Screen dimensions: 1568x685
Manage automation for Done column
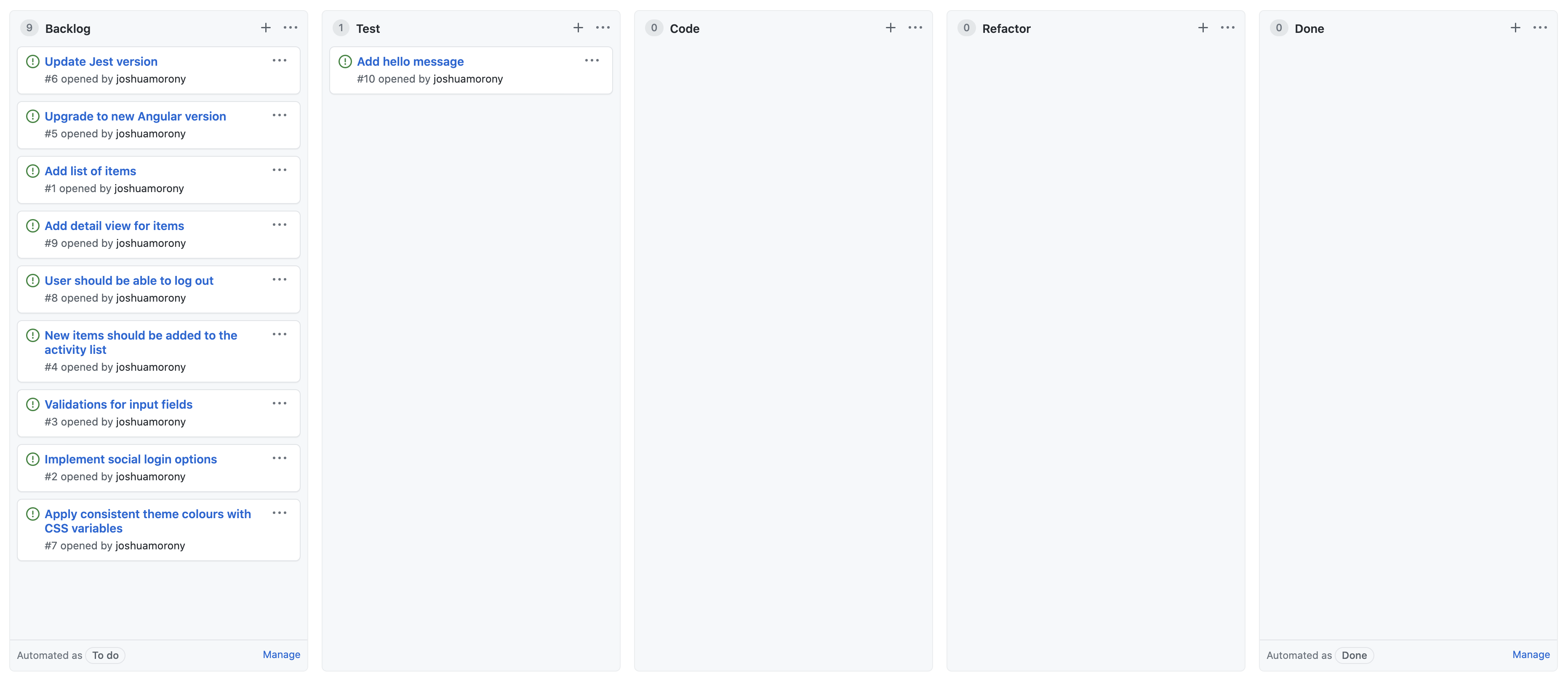pos(1531,655)
